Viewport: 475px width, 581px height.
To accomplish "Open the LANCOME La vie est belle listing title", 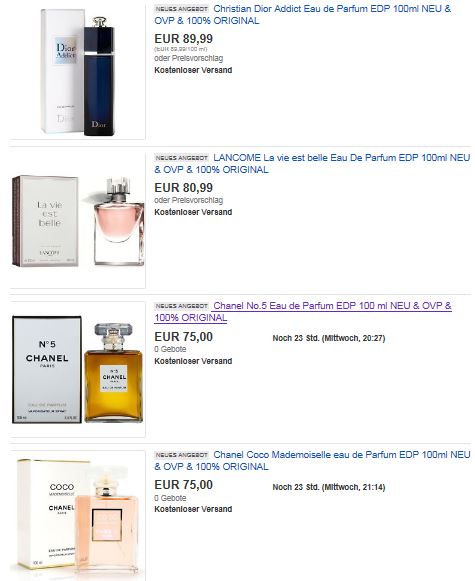I will click(x=312, y=164).
